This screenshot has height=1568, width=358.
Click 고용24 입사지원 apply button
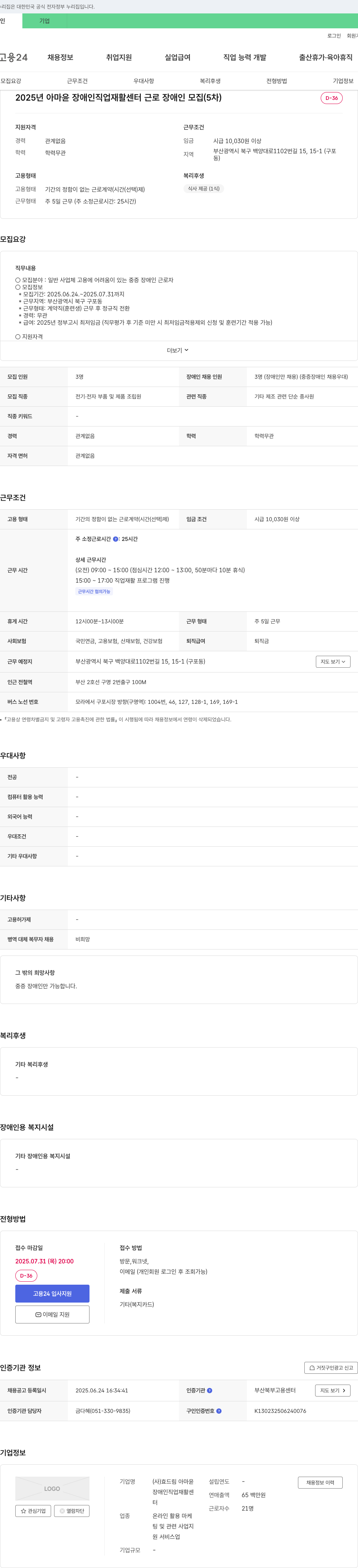(52, 1293)
